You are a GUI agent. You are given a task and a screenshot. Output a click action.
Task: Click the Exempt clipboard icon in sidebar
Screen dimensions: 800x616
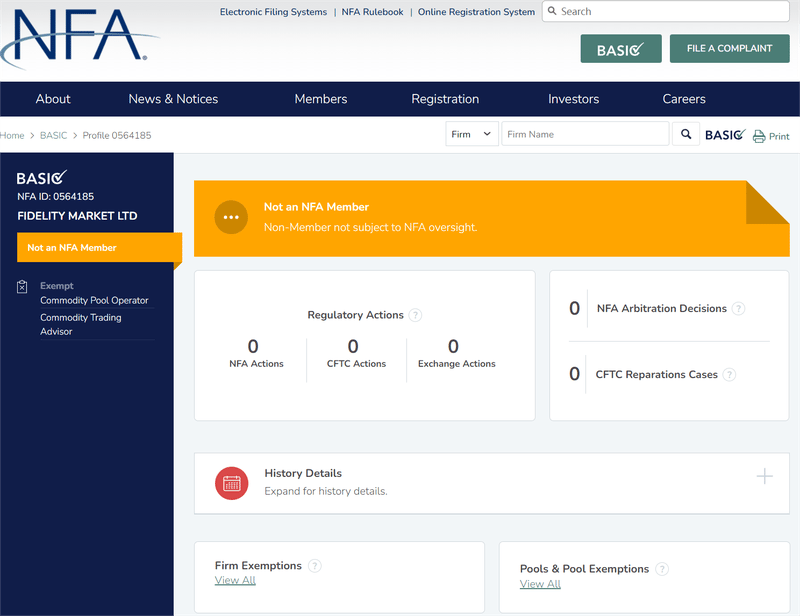[x=22, y=287]
